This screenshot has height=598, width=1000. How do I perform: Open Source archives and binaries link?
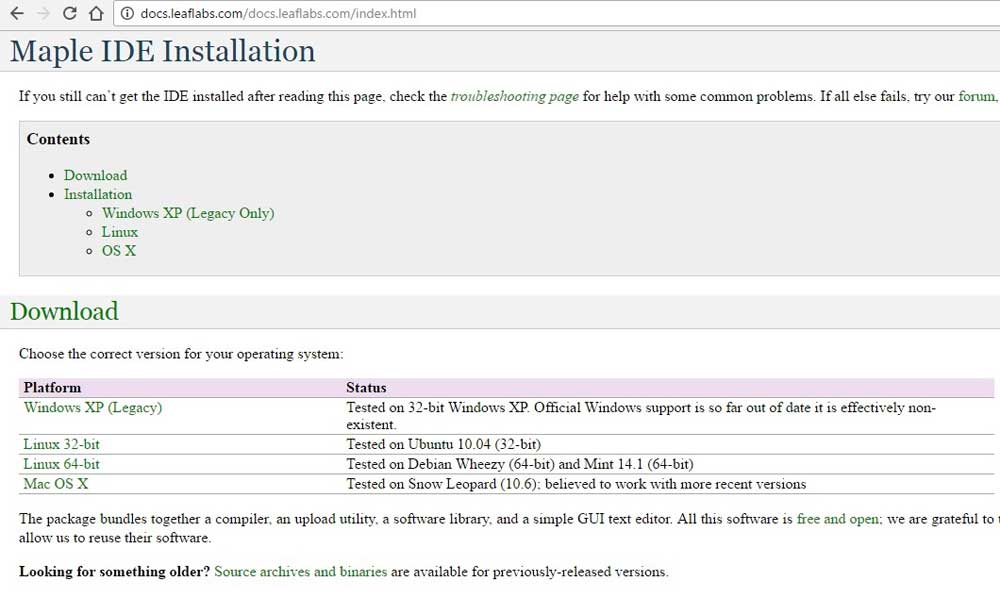click(x=300, y=571)
